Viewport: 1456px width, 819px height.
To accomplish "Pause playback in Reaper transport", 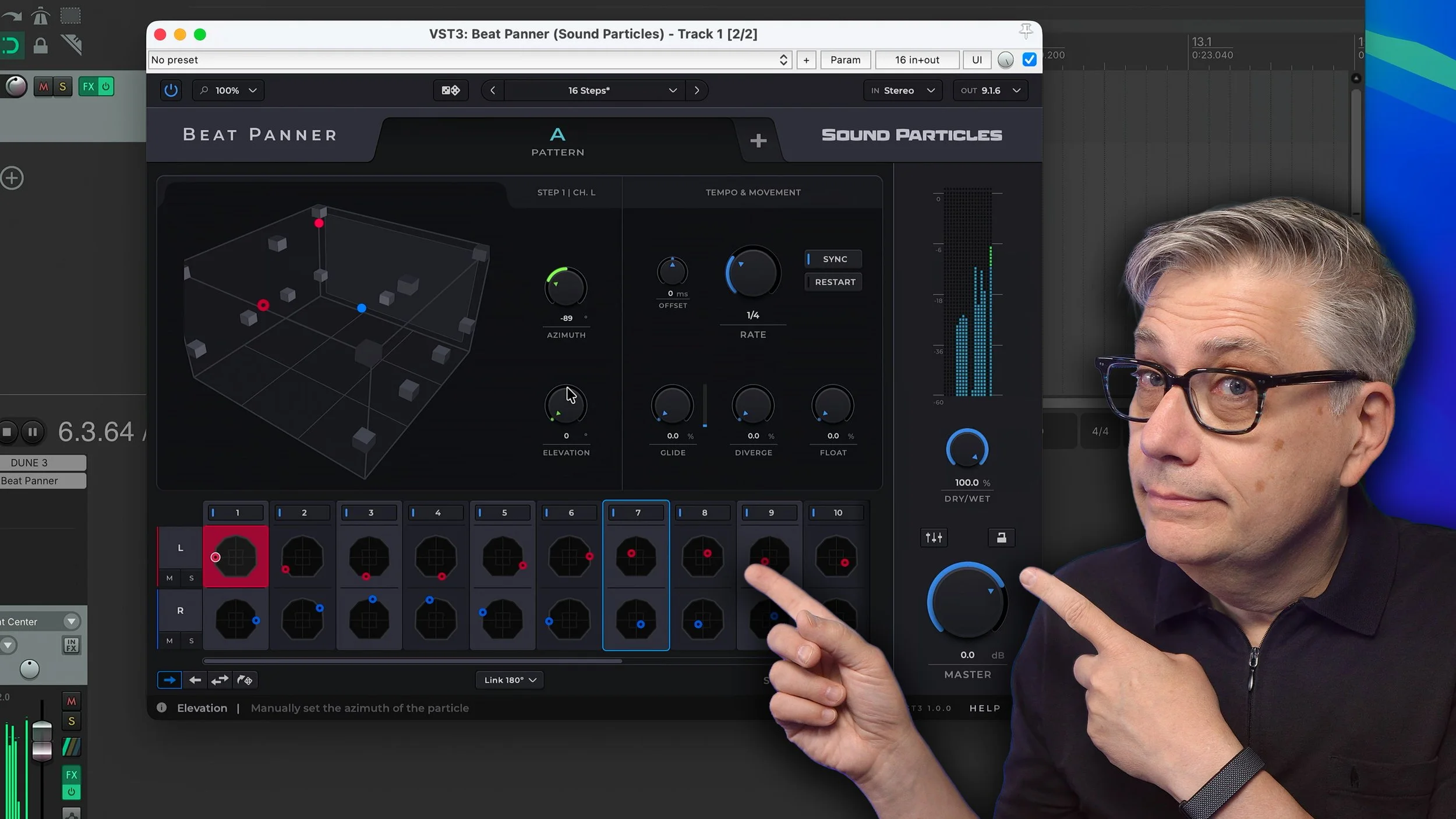I will click(33, 432).
